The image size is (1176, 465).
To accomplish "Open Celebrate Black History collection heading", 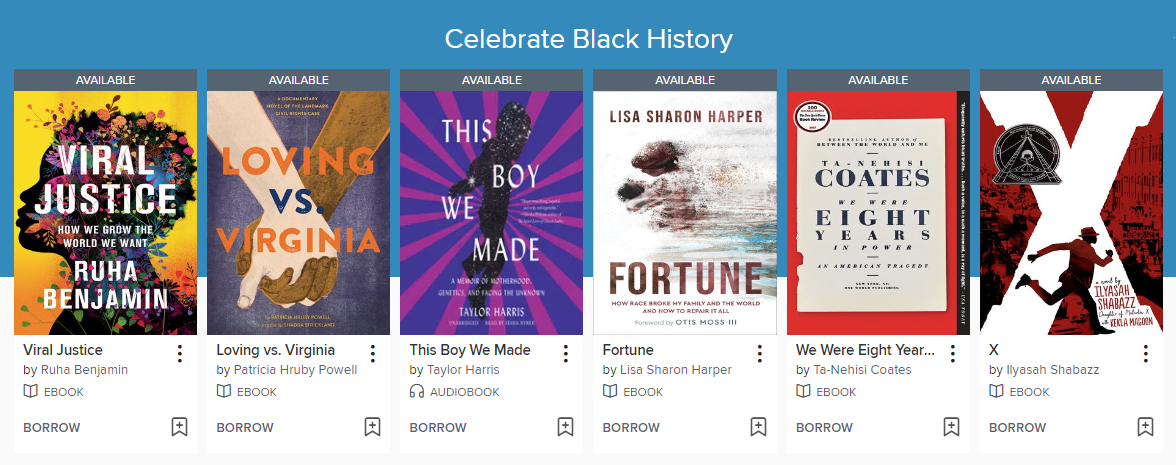I will click(x=588, y=39).
